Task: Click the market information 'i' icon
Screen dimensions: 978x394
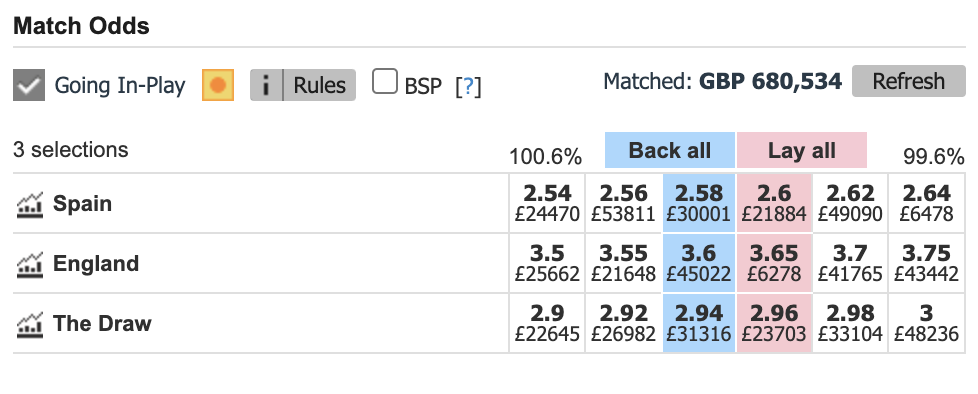Action: tap(266, 85)
